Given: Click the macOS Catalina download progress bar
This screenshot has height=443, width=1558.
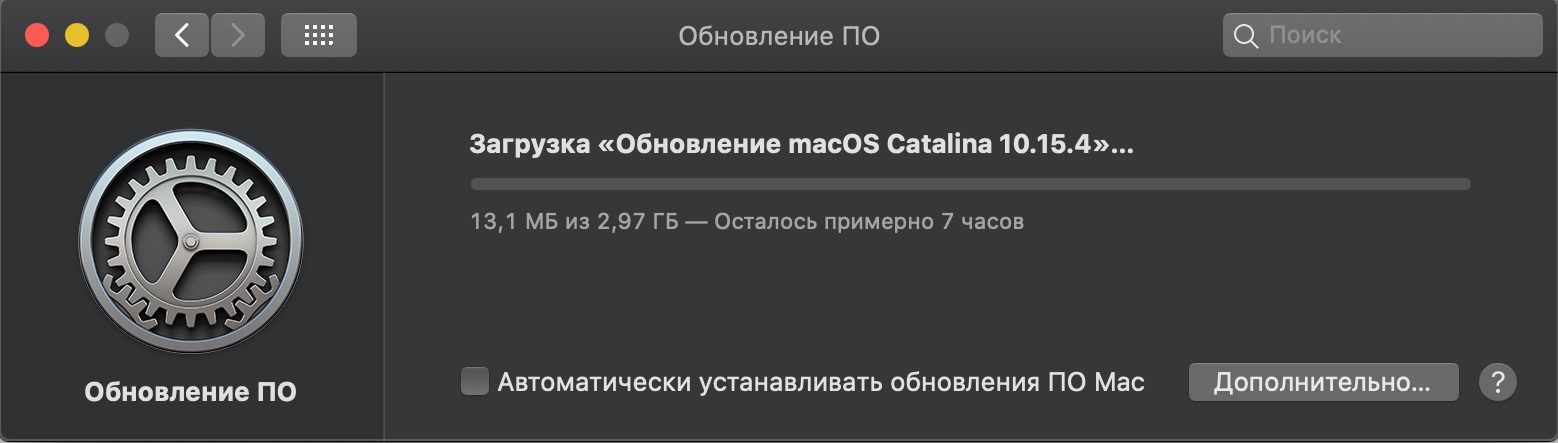Looking at the screenshot, I should (970, 184).
